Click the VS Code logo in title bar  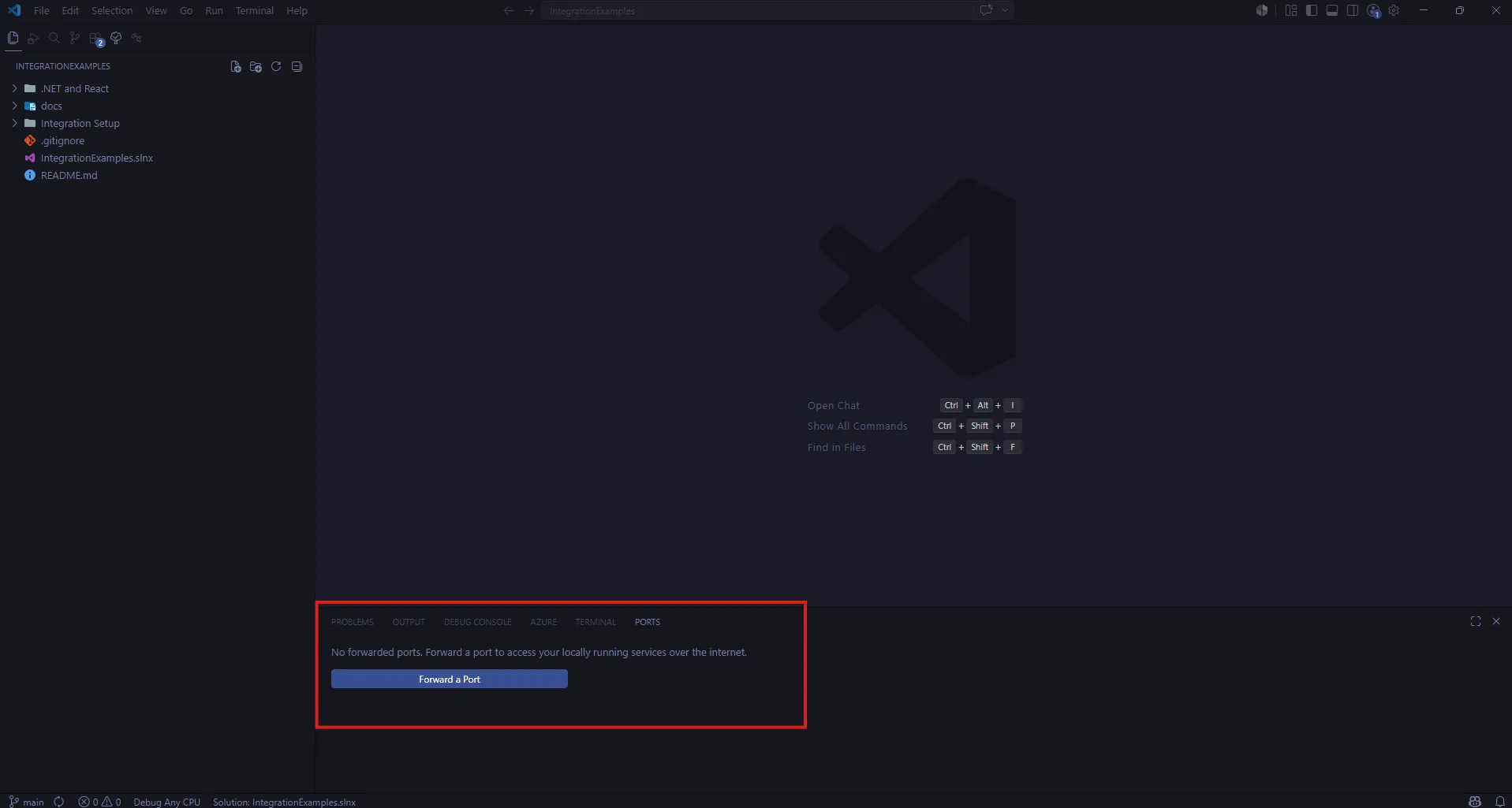pos(14,10)
